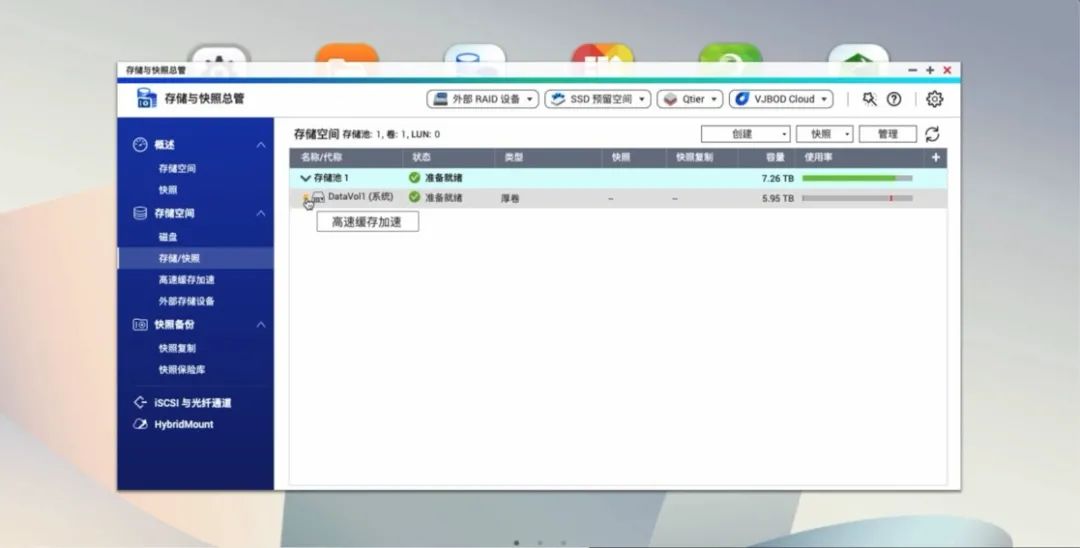Open the 创建 dropdown button

(745, 134)
